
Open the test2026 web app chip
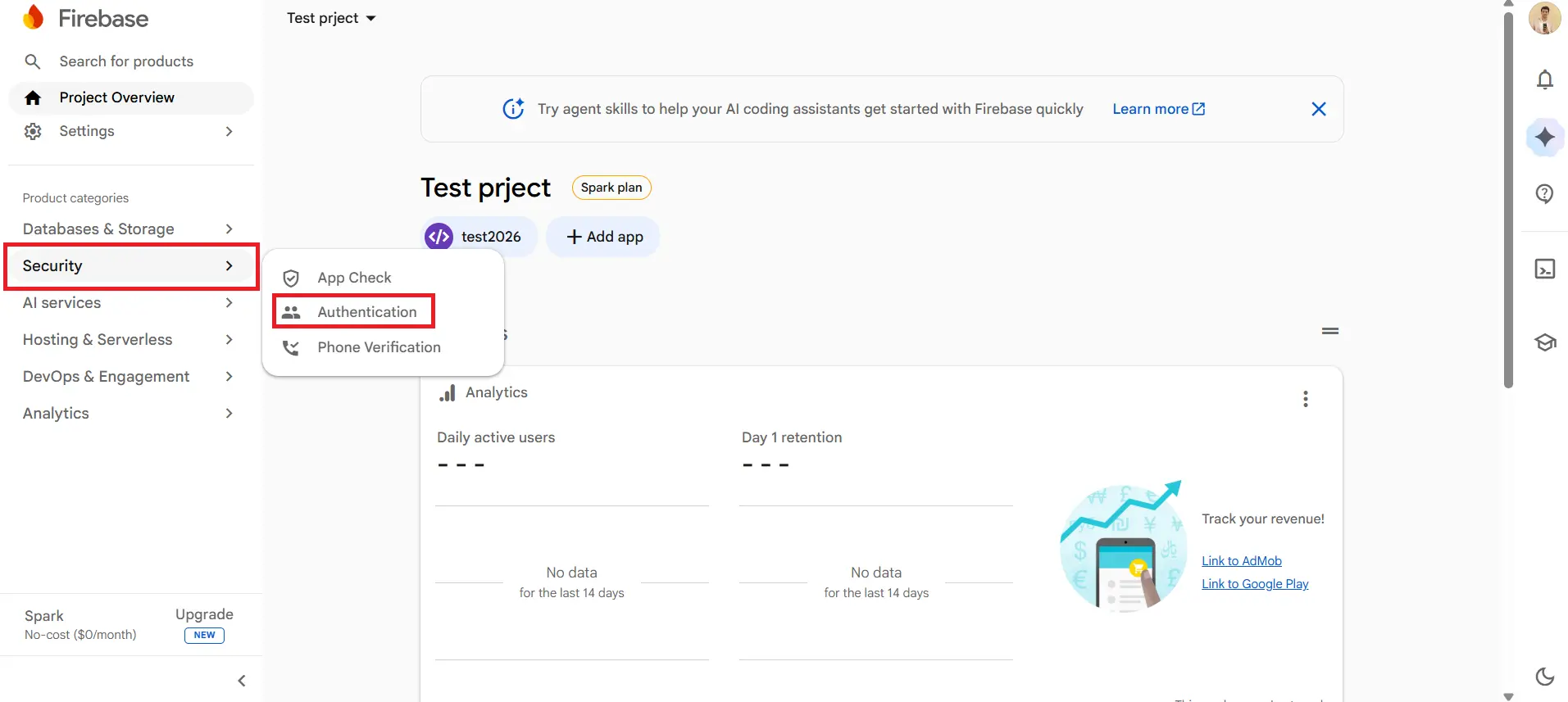[479, 237]
